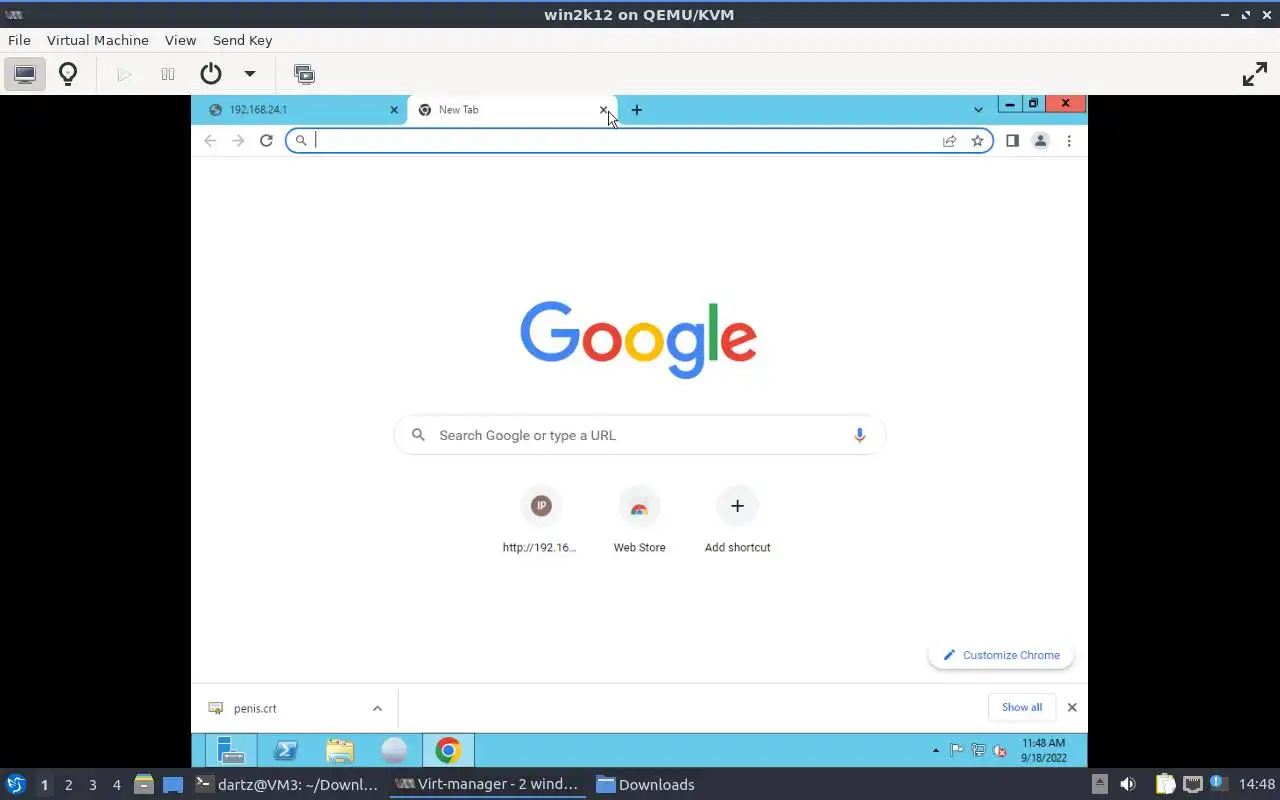Image resolution: width=1280 pixels, height=800 pixels.
Task: Launch PowerShell from Windows taskbar
Action: [x=285, y=750]
